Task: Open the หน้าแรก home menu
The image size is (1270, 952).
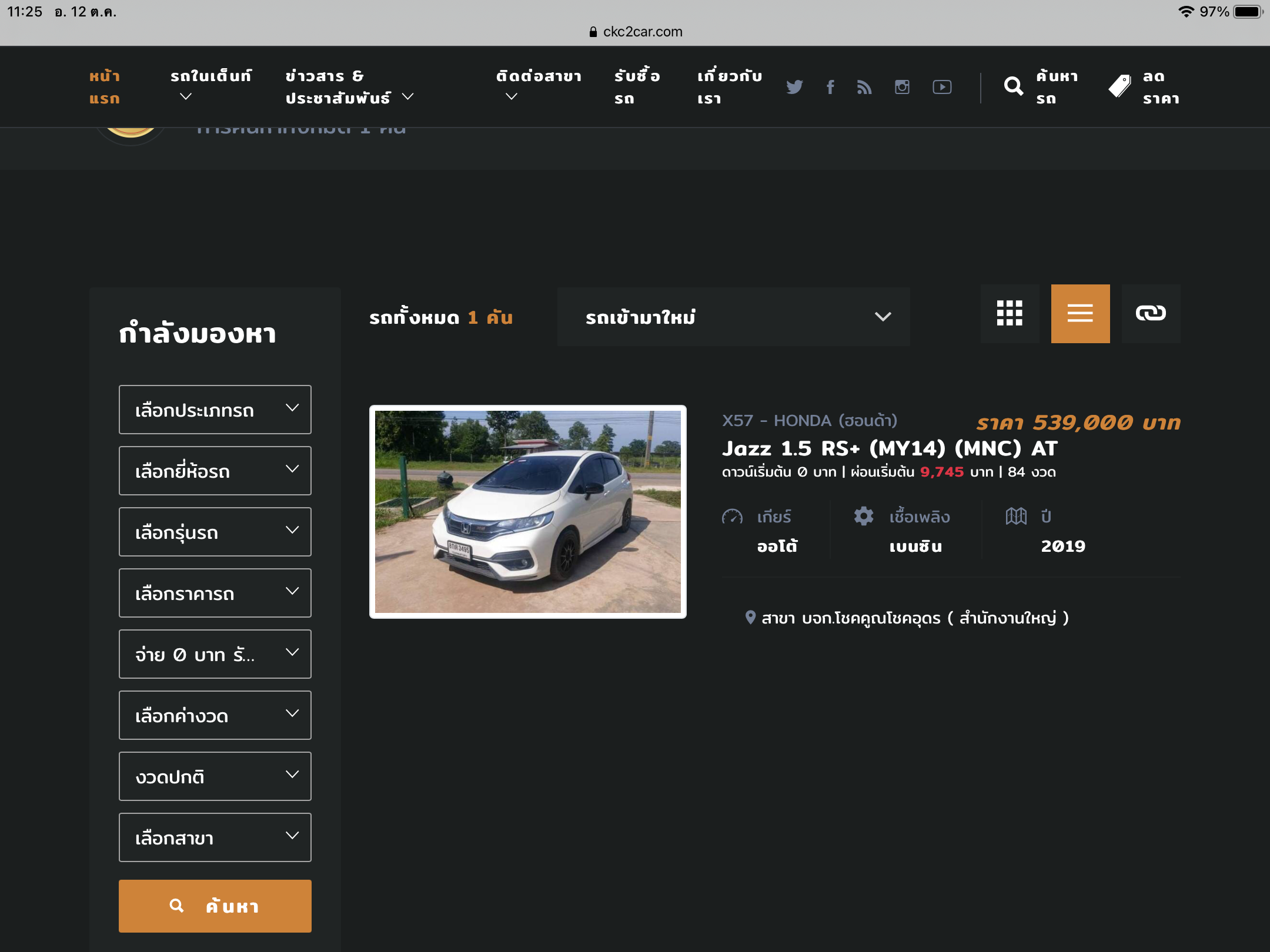Action: 105,87
